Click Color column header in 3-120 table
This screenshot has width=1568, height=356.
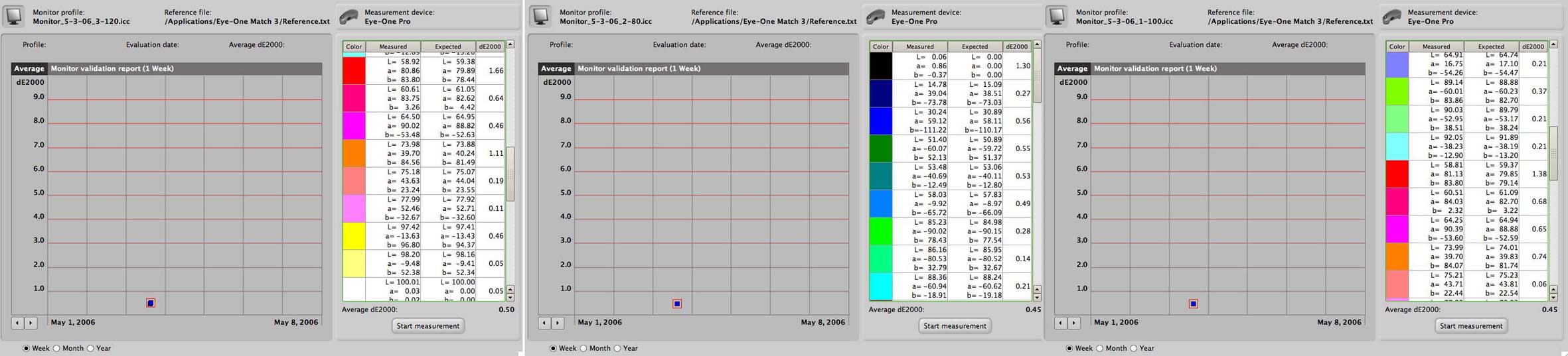coord(354,46)
